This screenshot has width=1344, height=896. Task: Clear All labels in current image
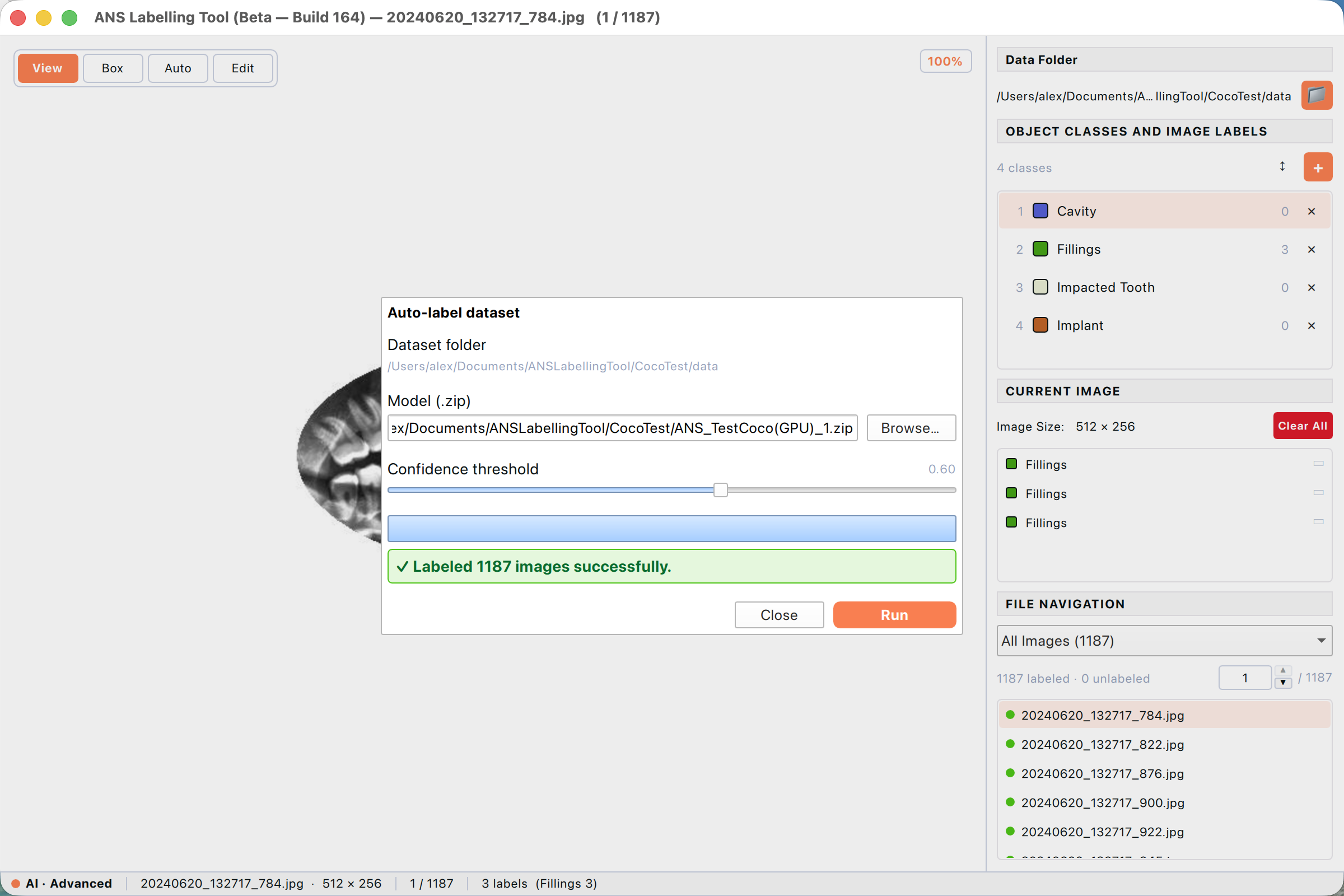pos(1303,426)
